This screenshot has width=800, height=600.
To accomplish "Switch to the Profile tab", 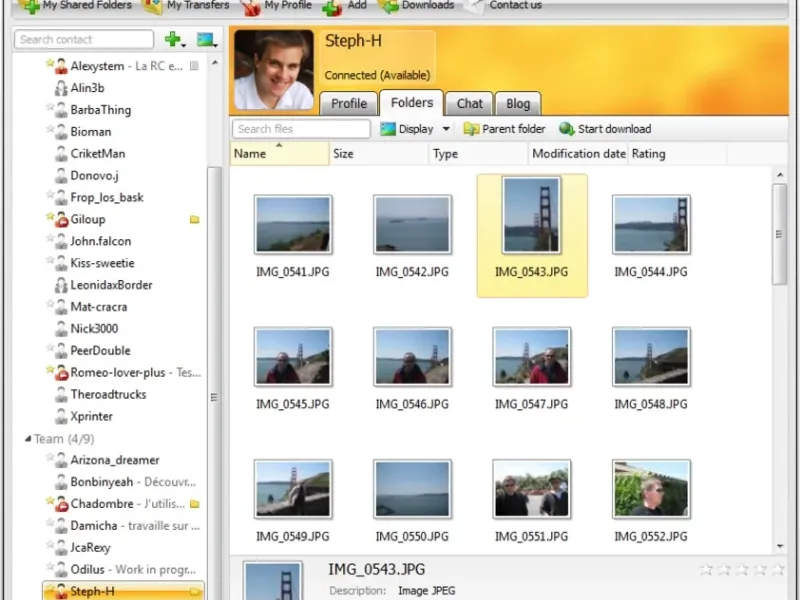I will coord(349,103).
